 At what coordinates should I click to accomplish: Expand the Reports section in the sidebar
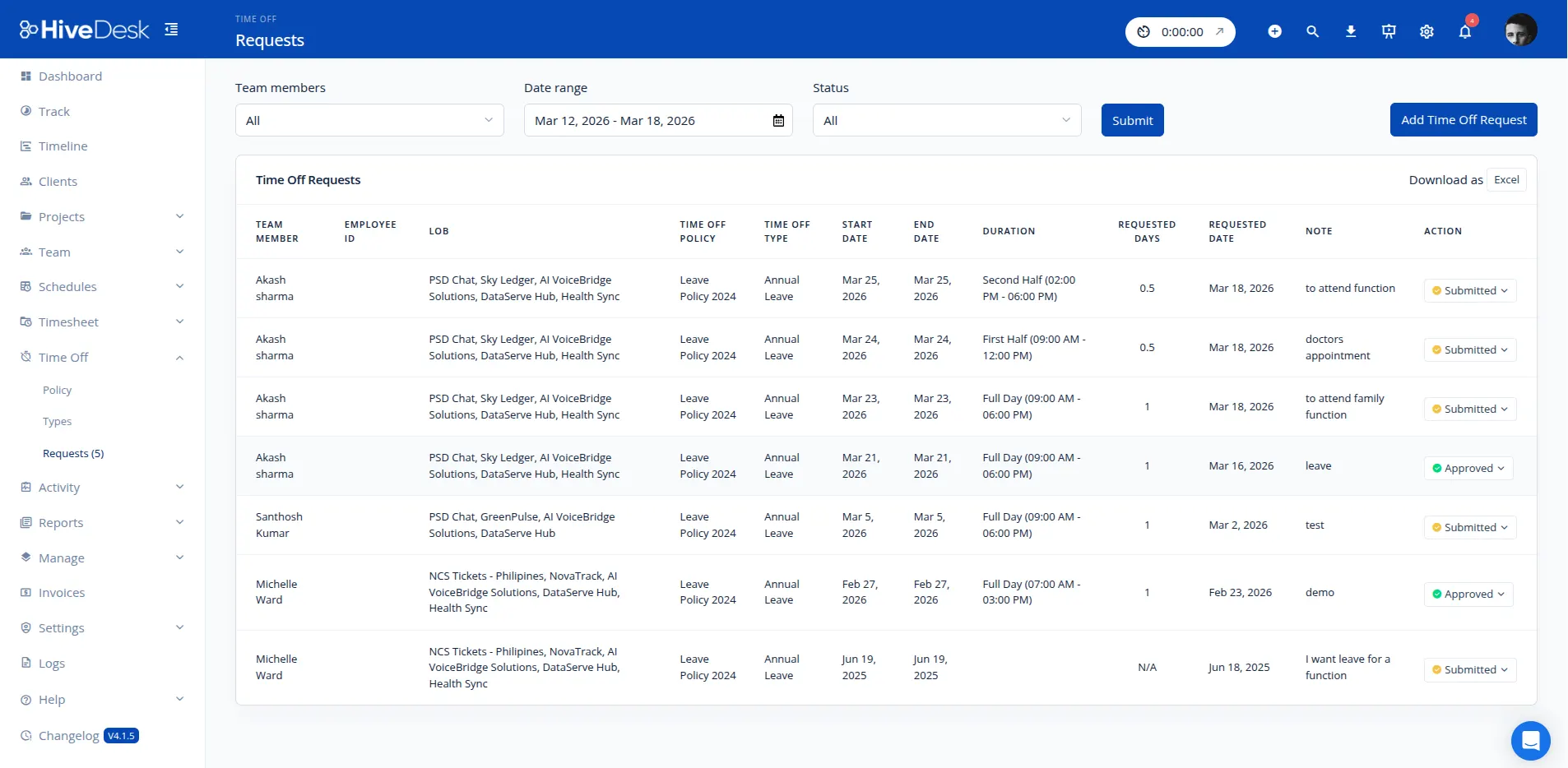61,522
